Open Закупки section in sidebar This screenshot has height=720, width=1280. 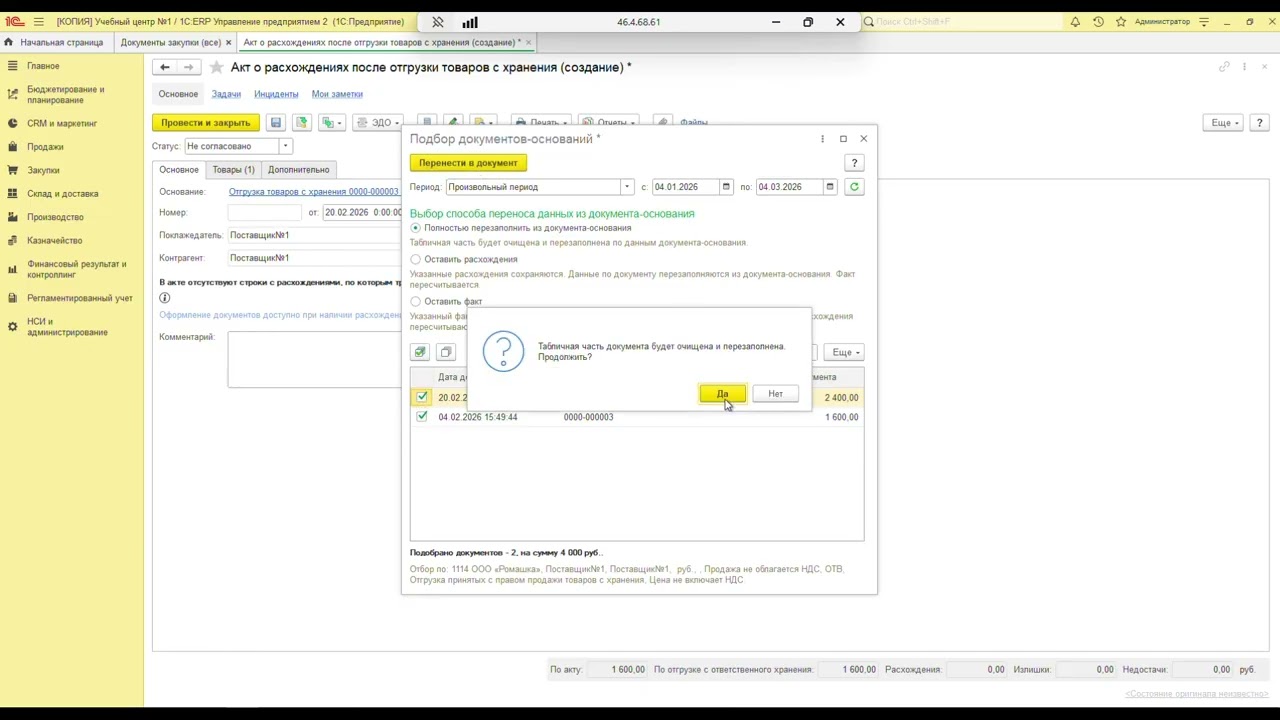point(43,170)
